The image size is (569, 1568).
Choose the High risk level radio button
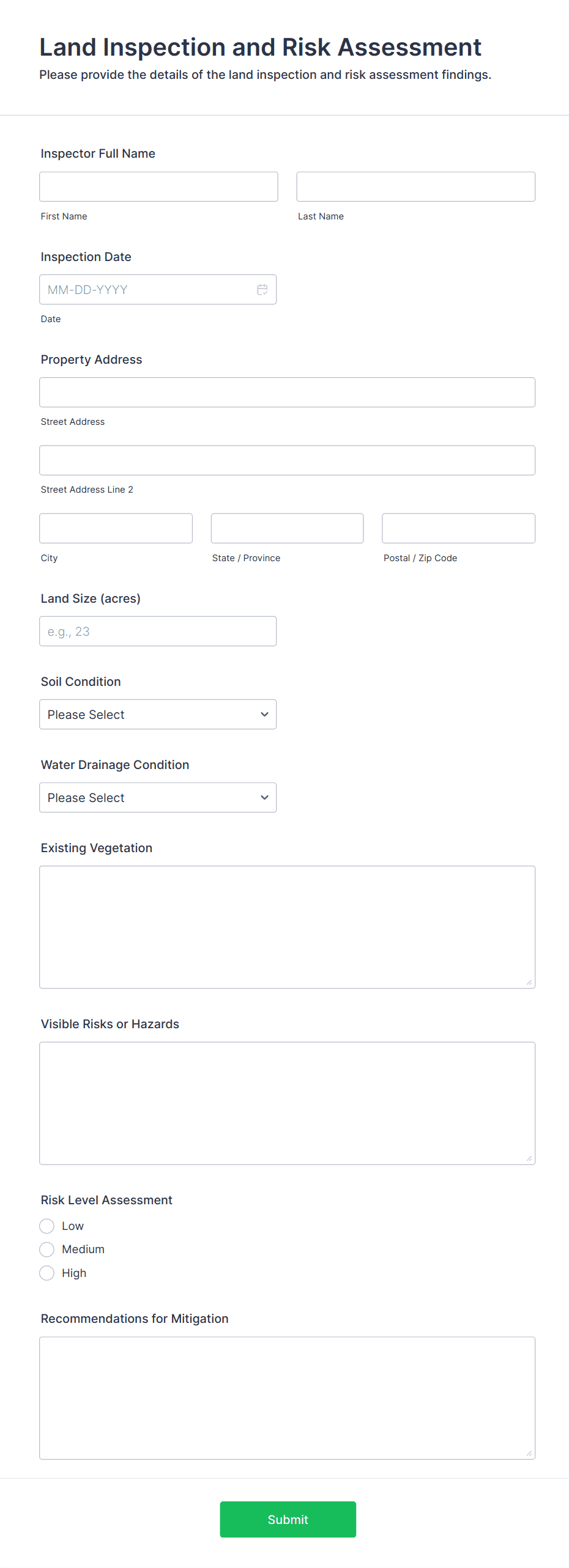pos(47,1273)
